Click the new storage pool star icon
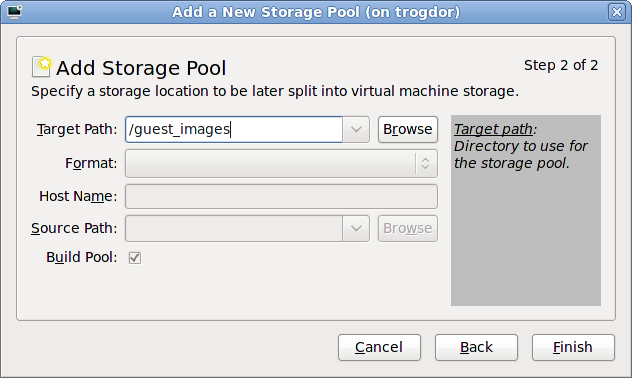This screenshot has width=632, height=378. [41, 66]
